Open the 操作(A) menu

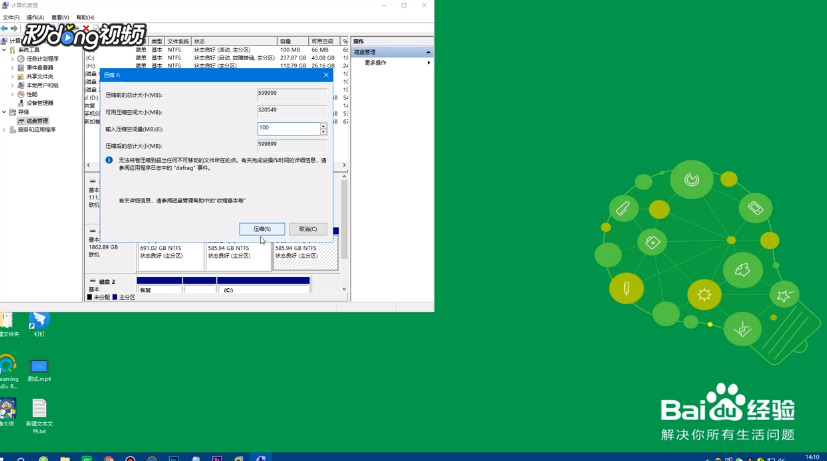pyautogui.click(x=35, y=17)
